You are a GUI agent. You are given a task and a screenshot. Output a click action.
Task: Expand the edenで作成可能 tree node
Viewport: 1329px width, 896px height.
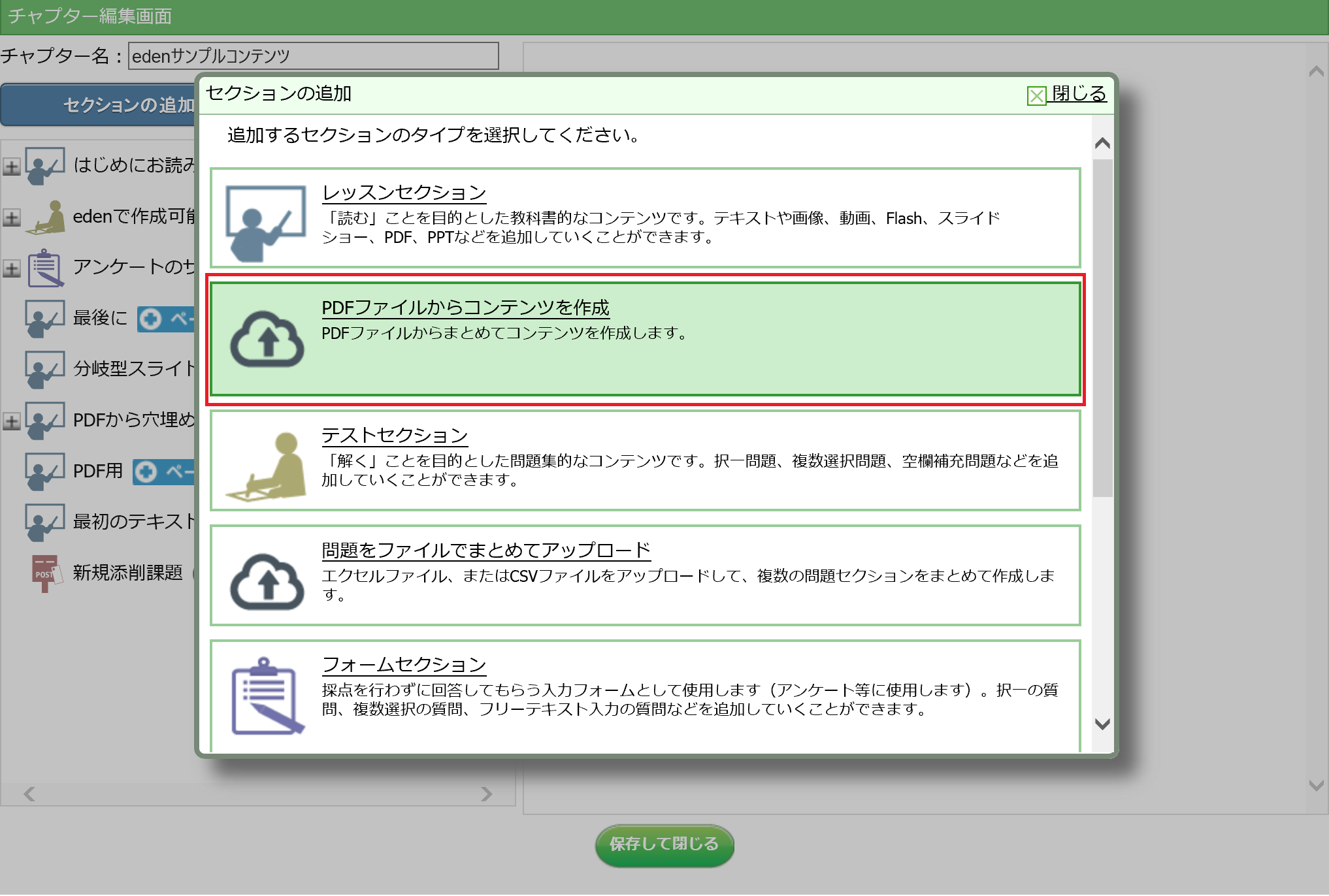[11, 217]
